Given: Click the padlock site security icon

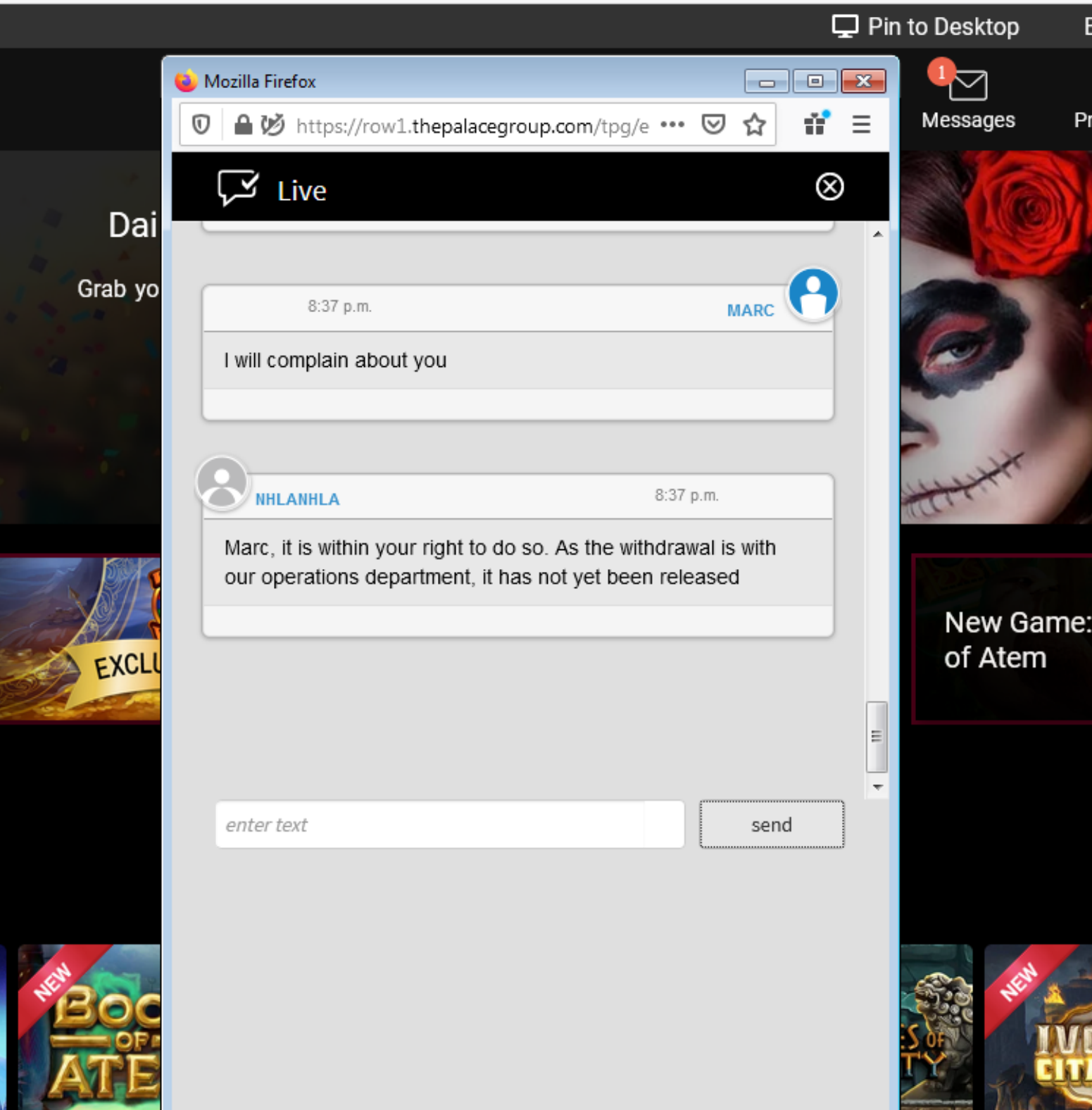Looking at the screenshot, I should coord(243,125).
